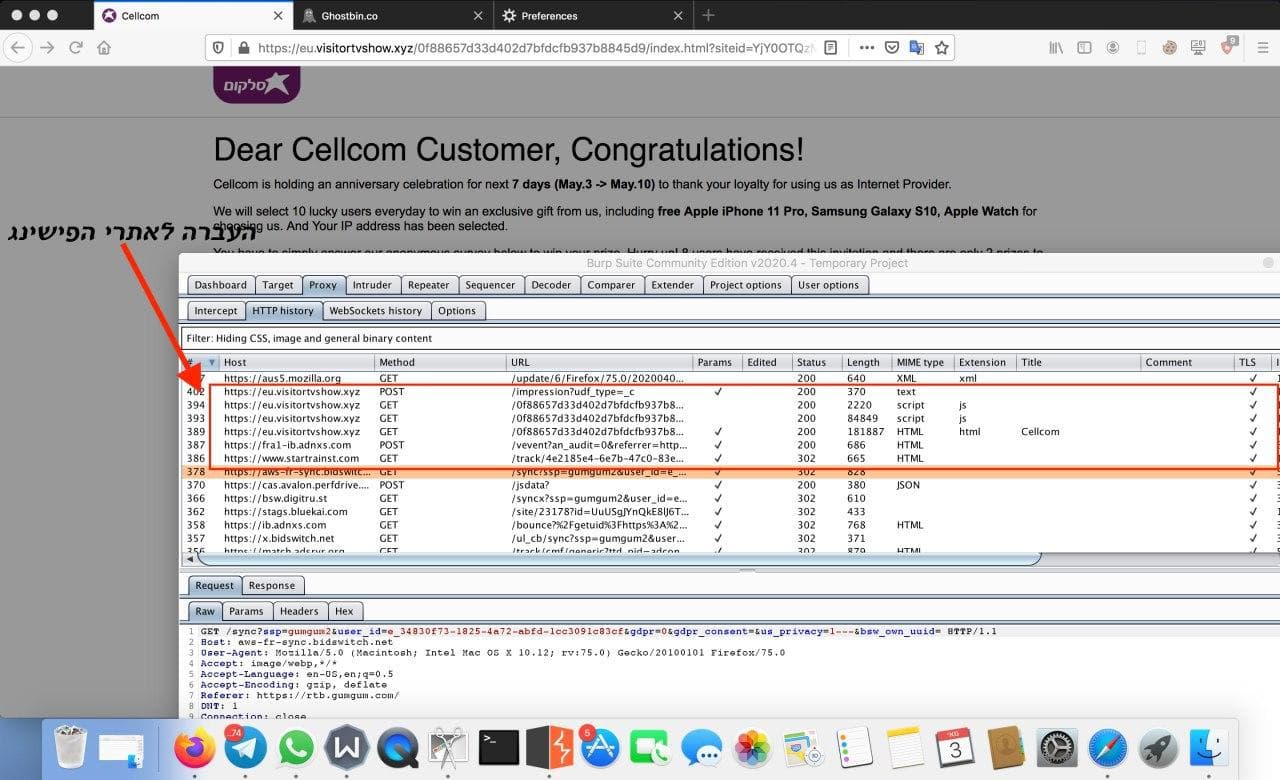Screen dimensions: 1280x780
Task: Open the Intruder tab
Action: tap(372, 285)
